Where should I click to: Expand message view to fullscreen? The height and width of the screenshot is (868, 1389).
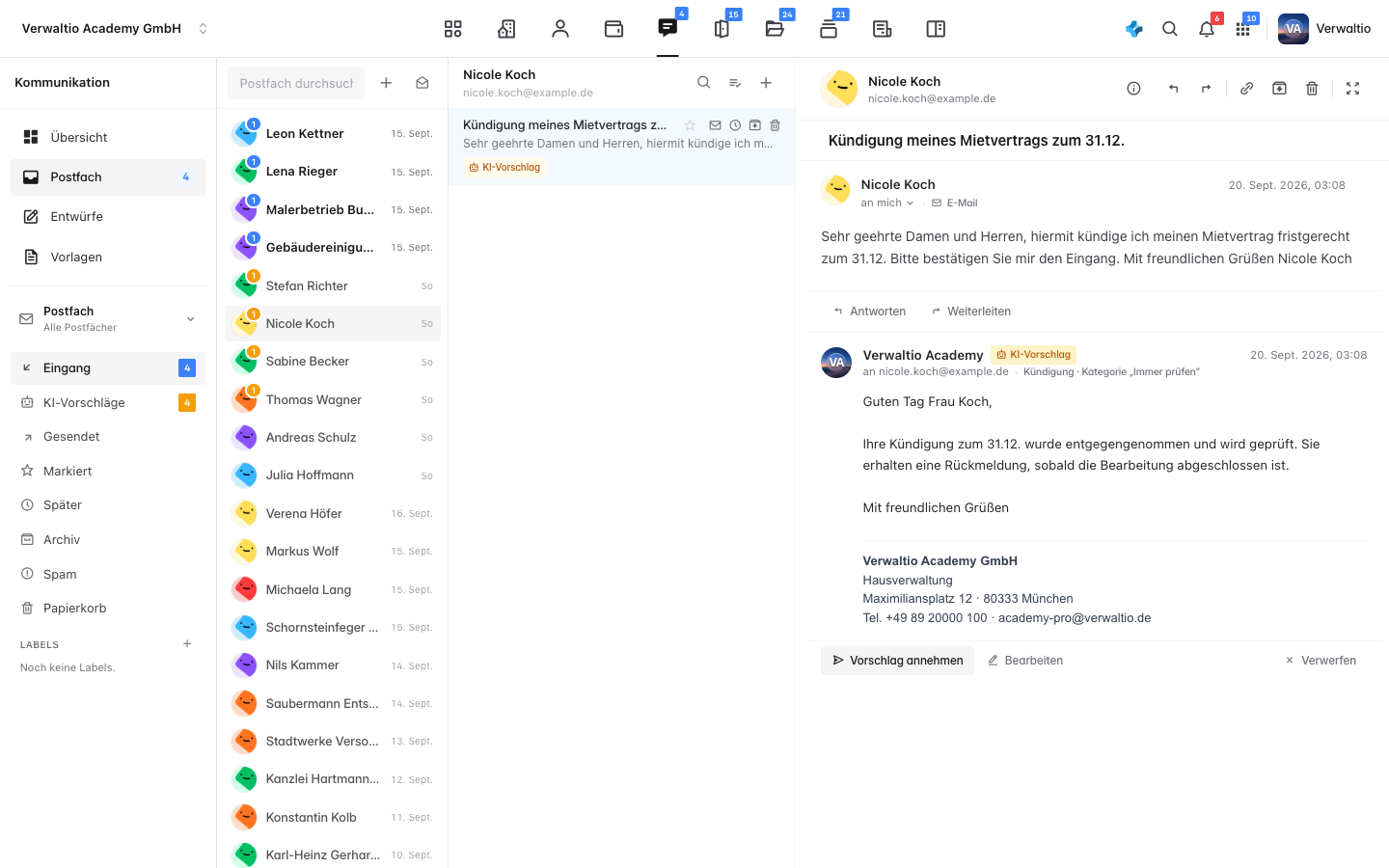tap(1353, 89)
